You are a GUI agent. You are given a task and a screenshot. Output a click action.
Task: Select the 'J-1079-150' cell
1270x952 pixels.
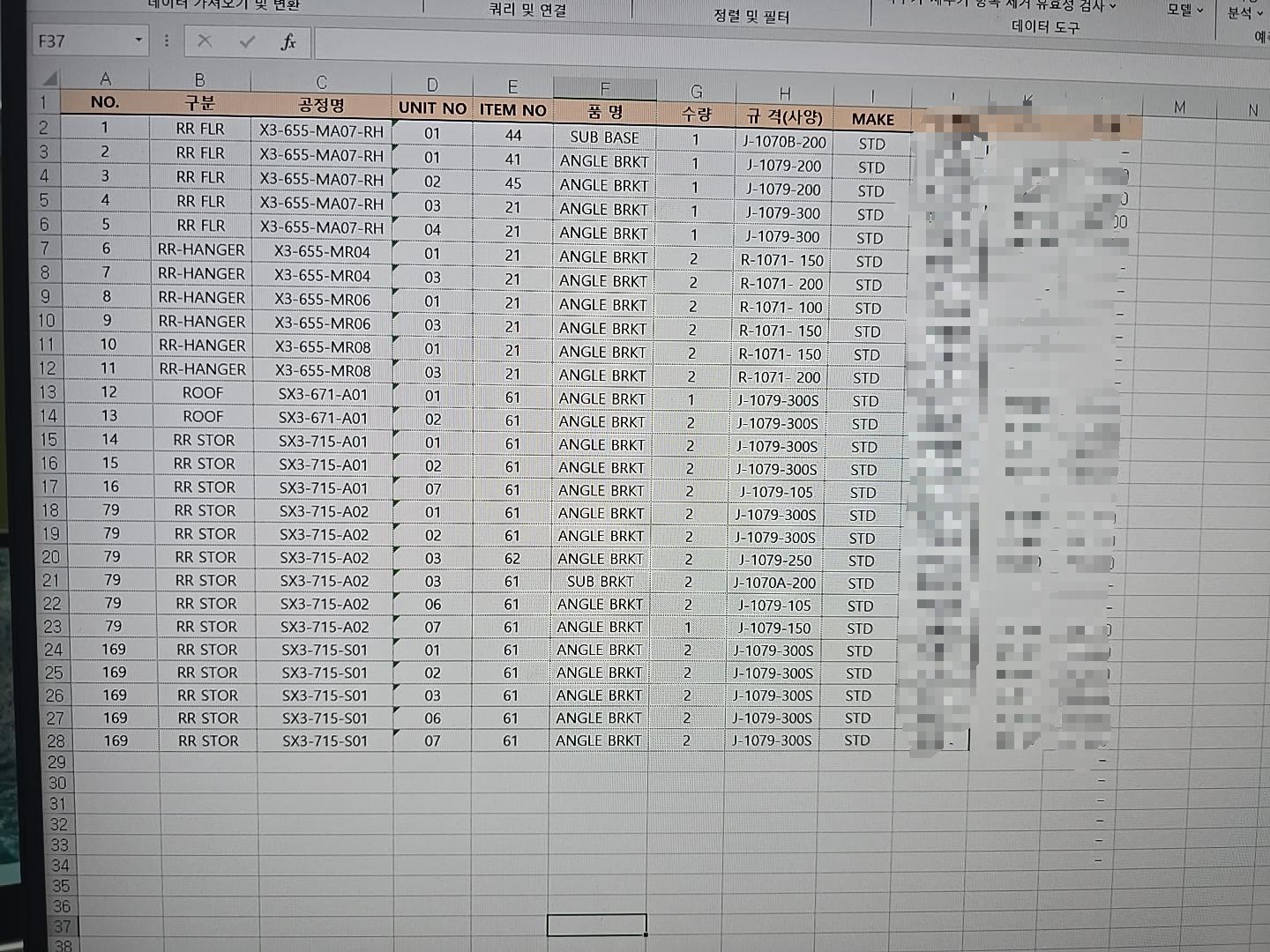click(x=773, y=628)
